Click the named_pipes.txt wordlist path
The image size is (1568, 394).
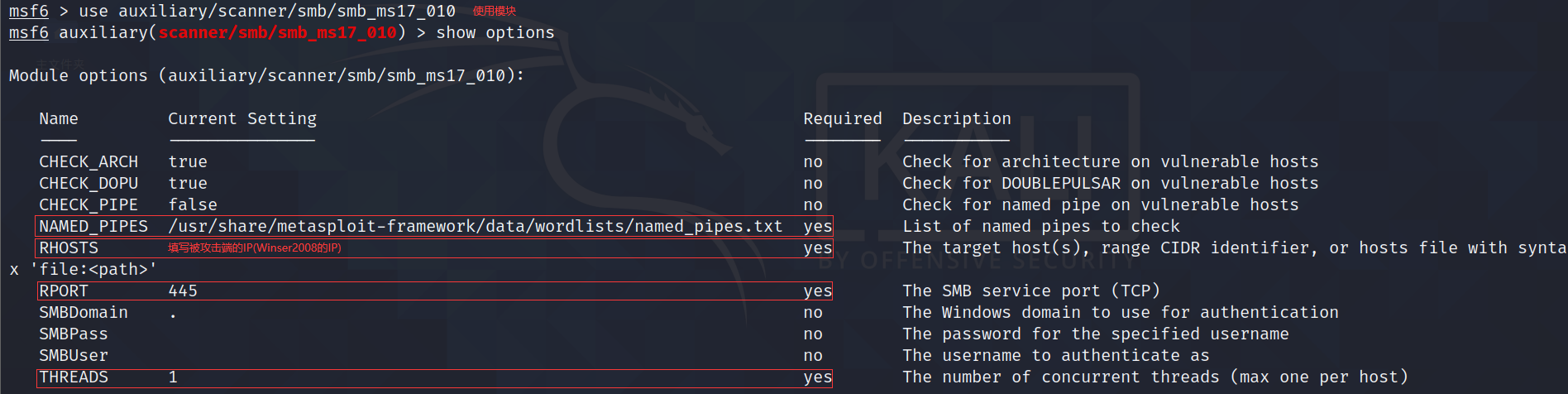pyautogui.click(x=475, y=227)
